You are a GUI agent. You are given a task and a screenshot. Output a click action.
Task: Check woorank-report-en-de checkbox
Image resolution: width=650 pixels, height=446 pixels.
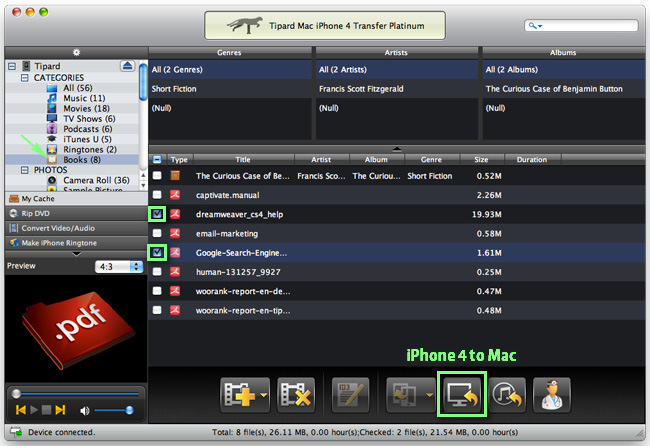click(x=157, y=291)
